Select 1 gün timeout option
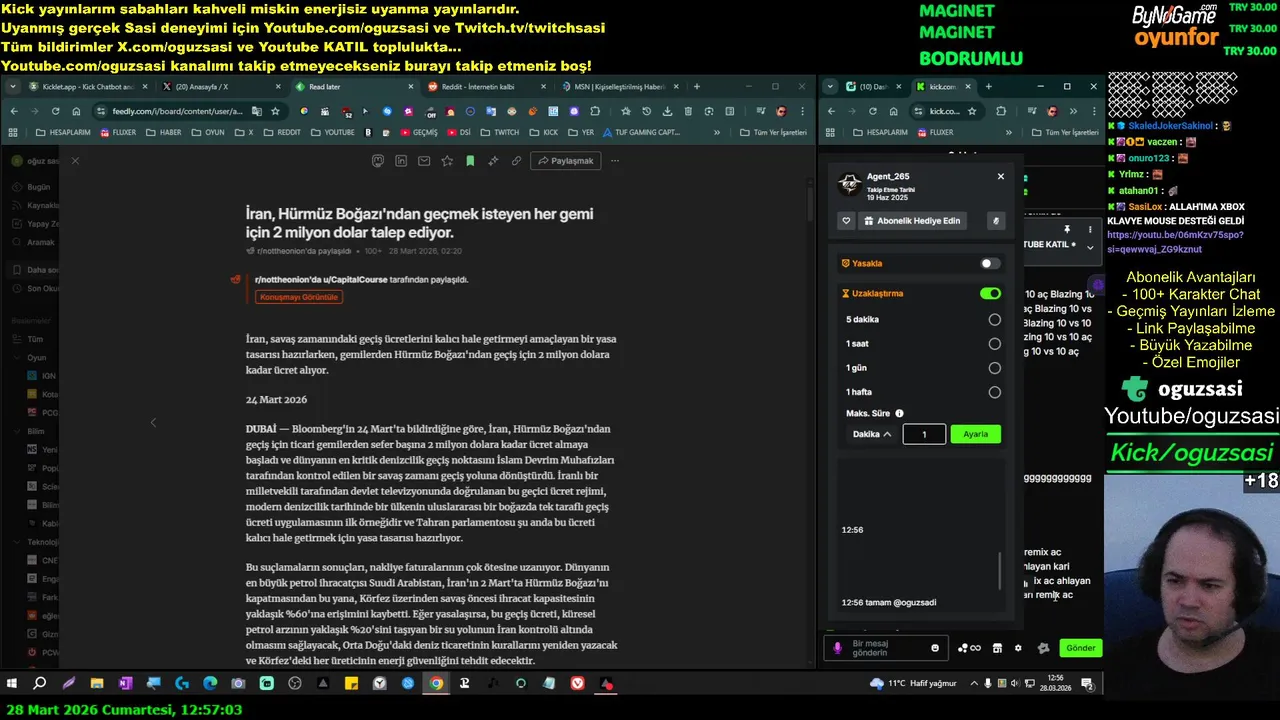The image size is (1280, 720). pos(994,368)
